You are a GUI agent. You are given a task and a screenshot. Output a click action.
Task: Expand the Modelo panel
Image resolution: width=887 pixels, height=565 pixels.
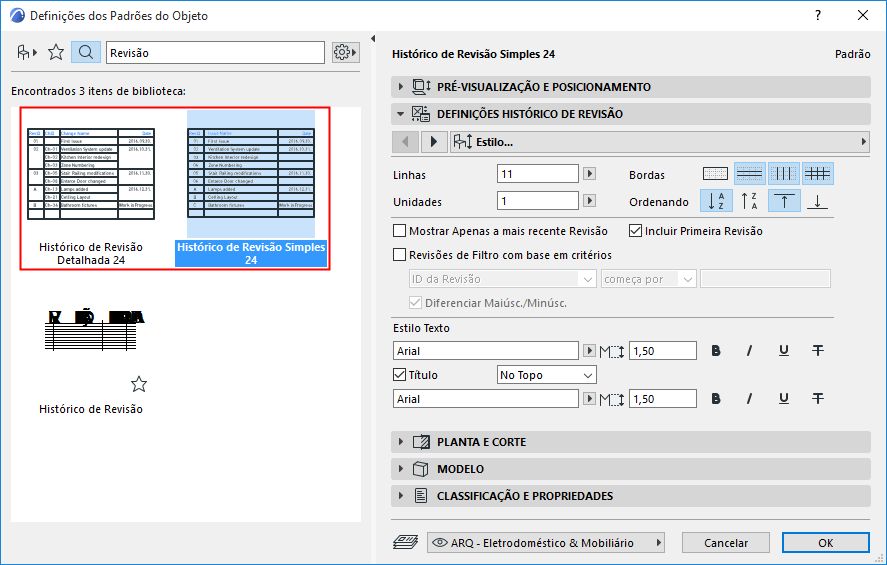(x=631, y=469)
